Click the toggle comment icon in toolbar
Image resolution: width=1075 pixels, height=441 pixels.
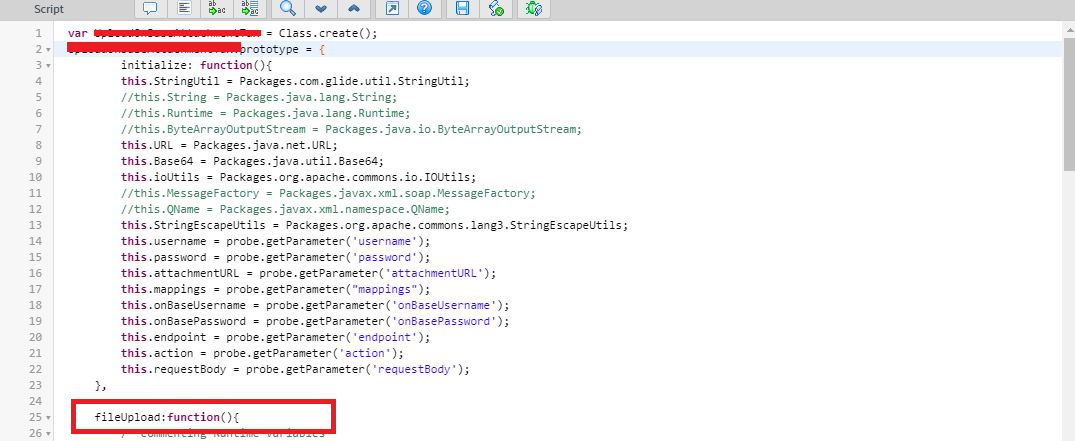coord(150,9)
